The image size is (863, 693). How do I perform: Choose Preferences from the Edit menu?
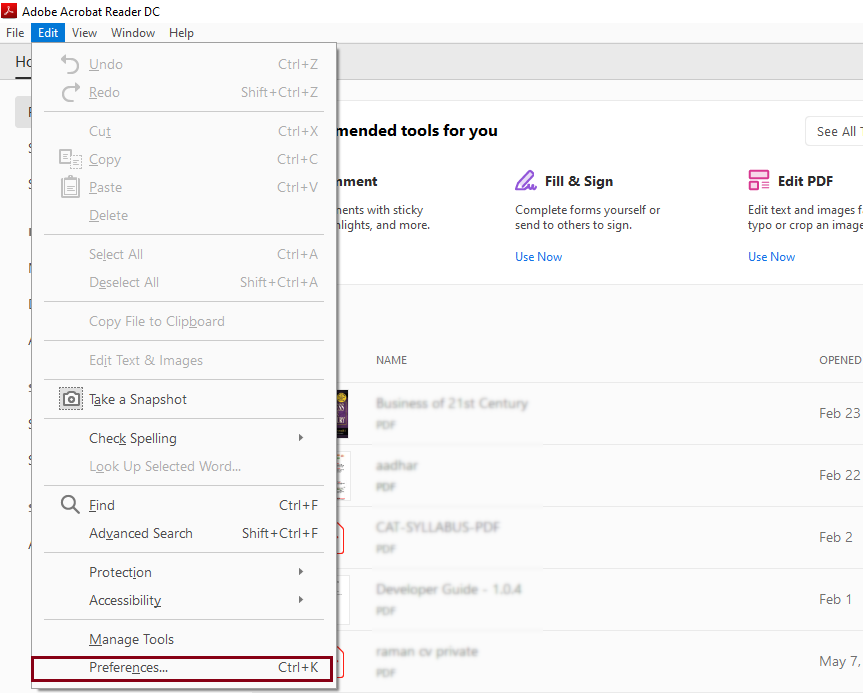point(183,668)
